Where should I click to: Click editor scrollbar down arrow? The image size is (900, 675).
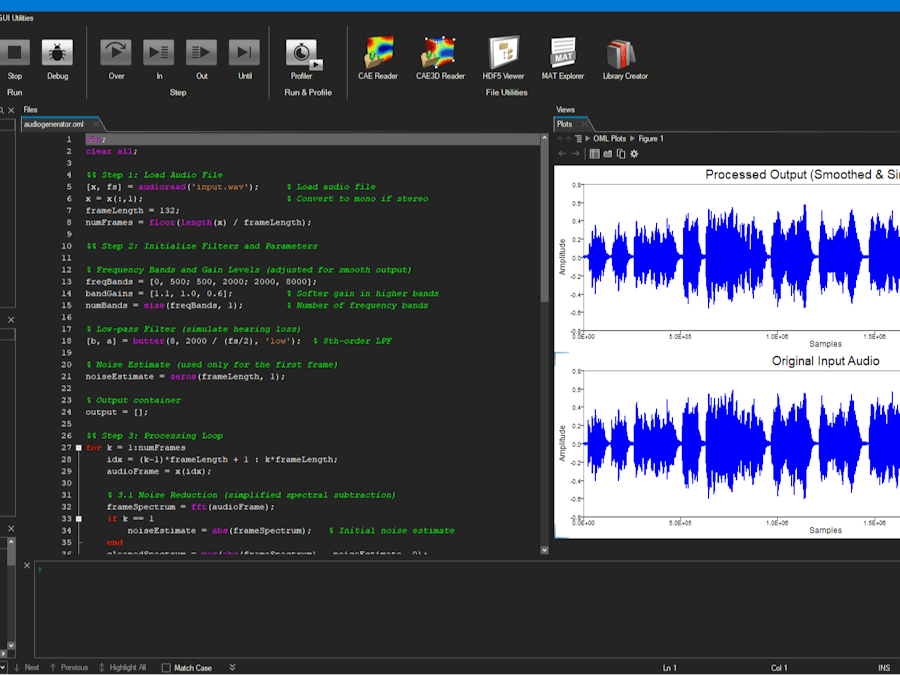(x=544, y=550)
